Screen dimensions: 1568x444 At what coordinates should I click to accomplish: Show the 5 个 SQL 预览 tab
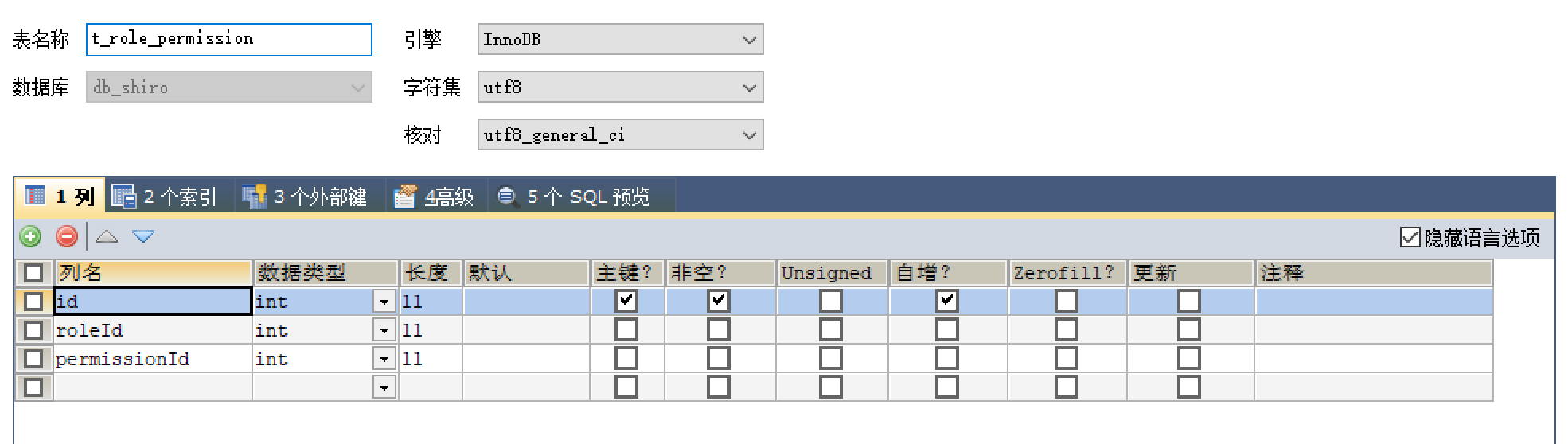point(574,197)
